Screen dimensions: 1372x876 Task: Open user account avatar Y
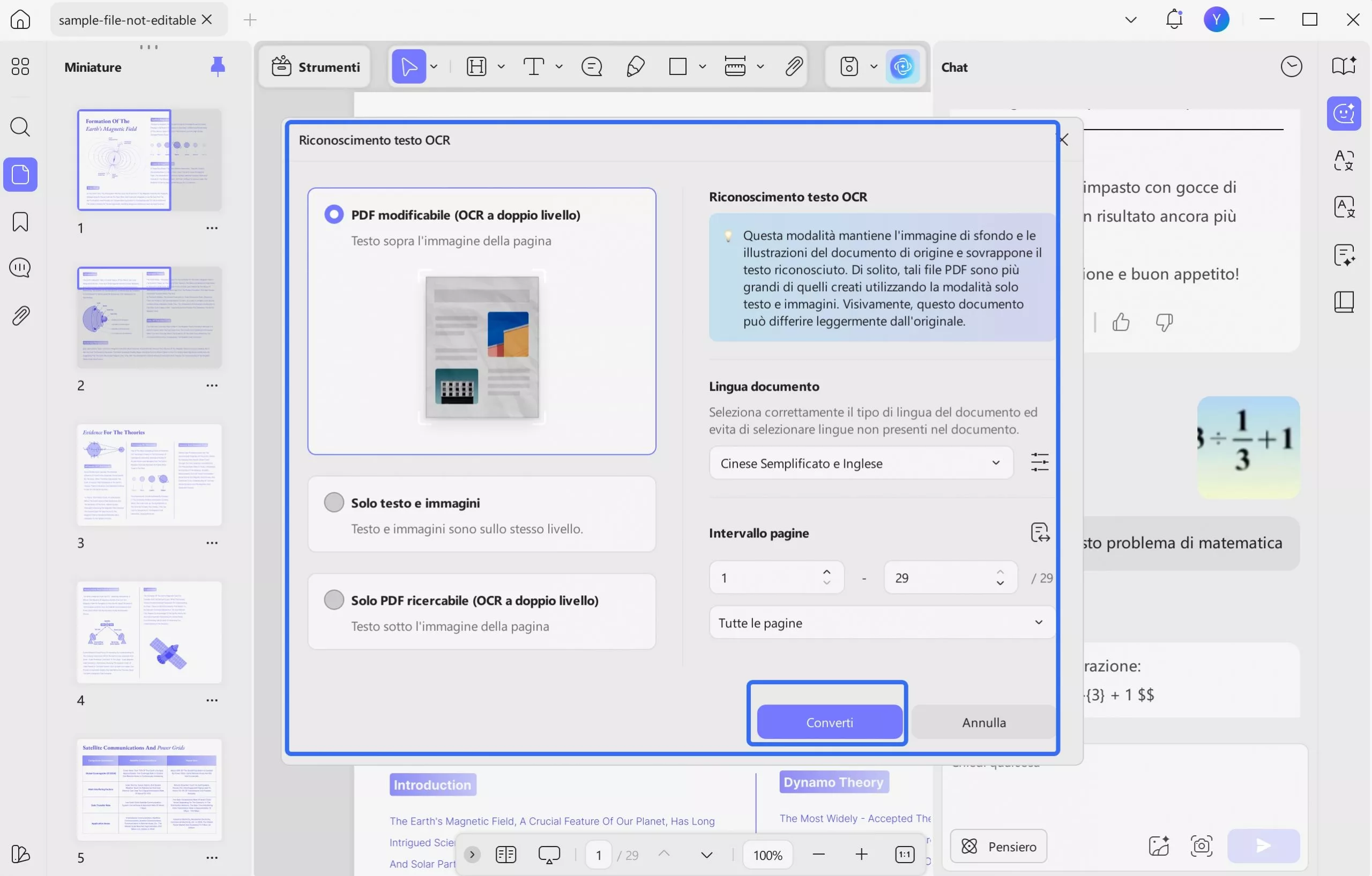coord(1217,19)
